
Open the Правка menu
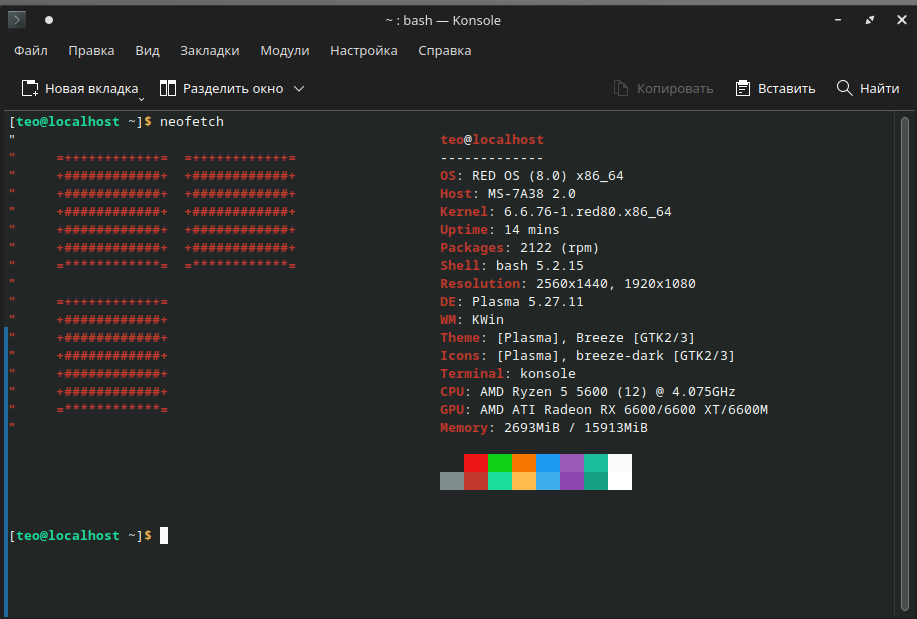tap(91, 51)
